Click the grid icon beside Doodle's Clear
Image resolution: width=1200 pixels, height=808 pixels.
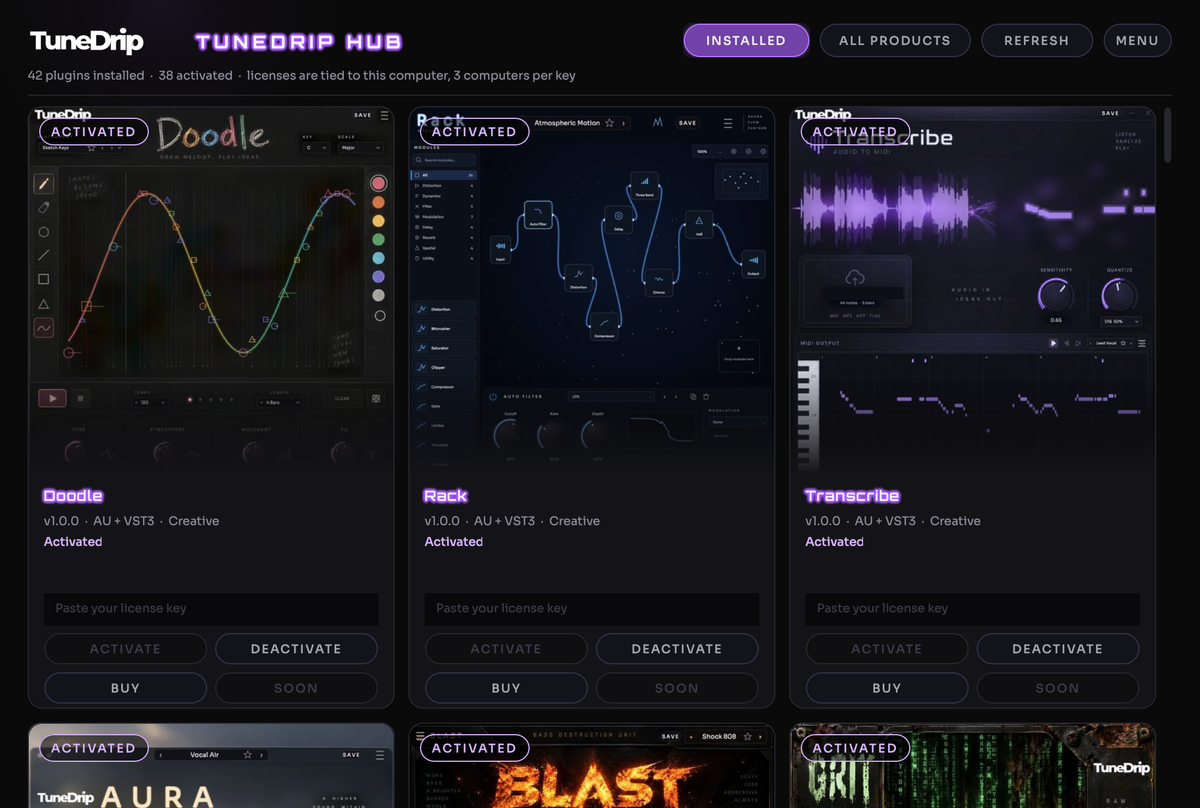(x=376, y=398)
